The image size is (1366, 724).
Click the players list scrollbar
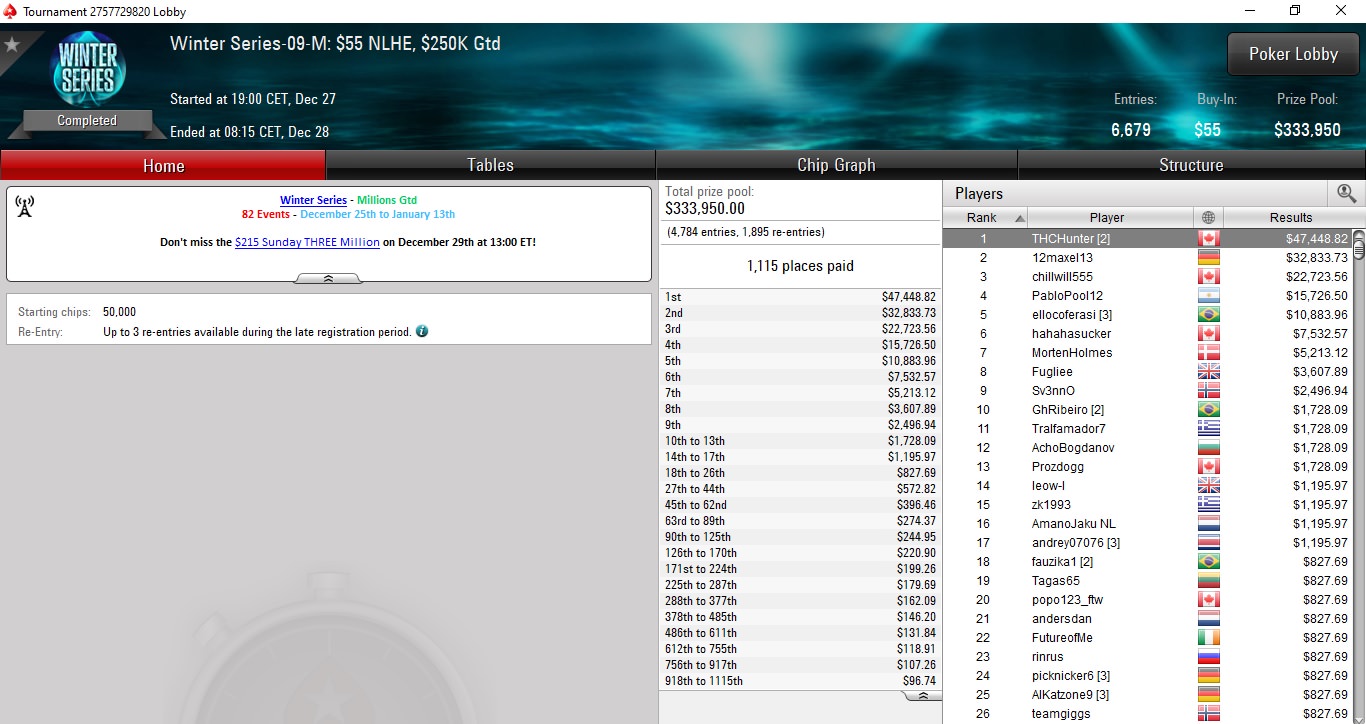1358,476
